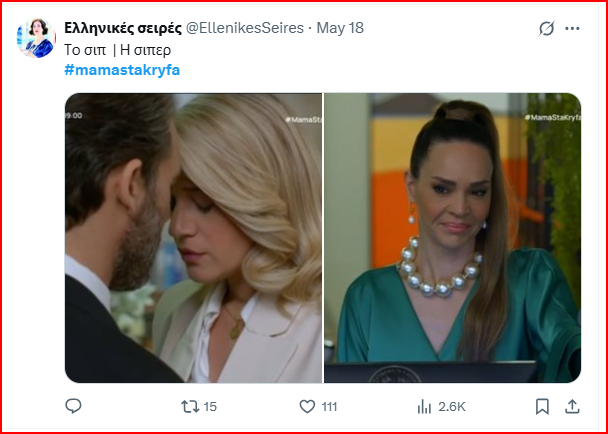
Task: Open the left photo of the couple
Action: click(193, 238)
